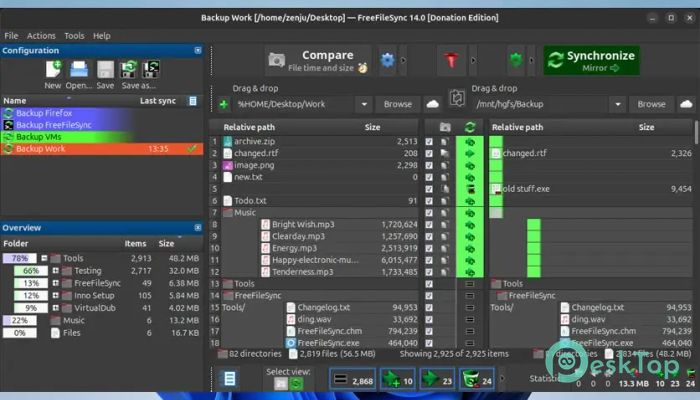This screenshot has width=700, height=400.
Task: Select cloud storage for left folder
Action: 433,104
